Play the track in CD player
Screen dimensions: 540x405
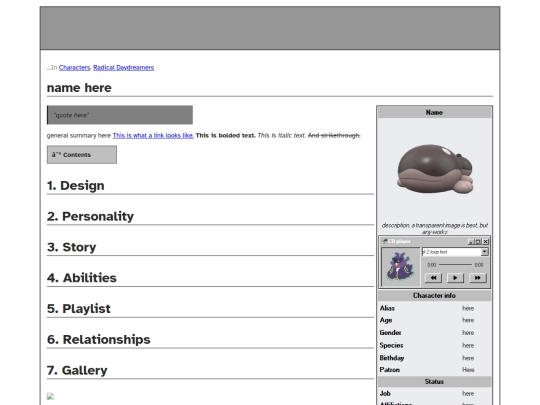(455, 278)
